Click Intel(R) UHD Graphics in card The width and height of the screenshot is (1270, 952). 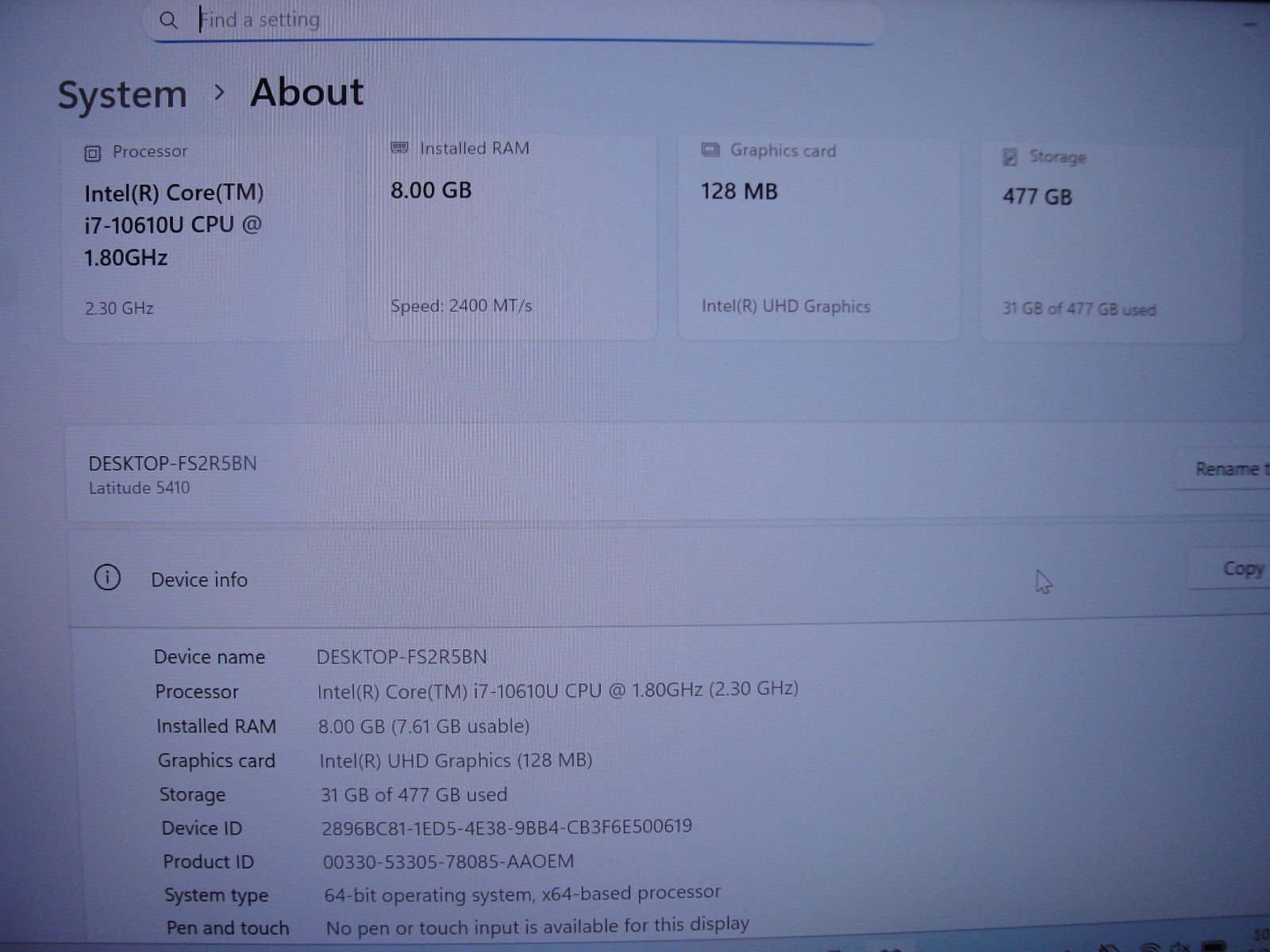click(786, 307)
